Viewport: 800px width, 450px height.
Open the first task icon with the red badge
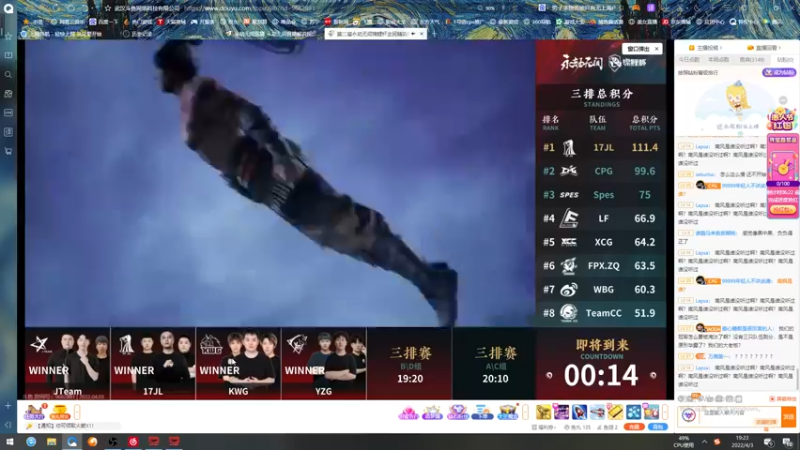tap(35, 412)
